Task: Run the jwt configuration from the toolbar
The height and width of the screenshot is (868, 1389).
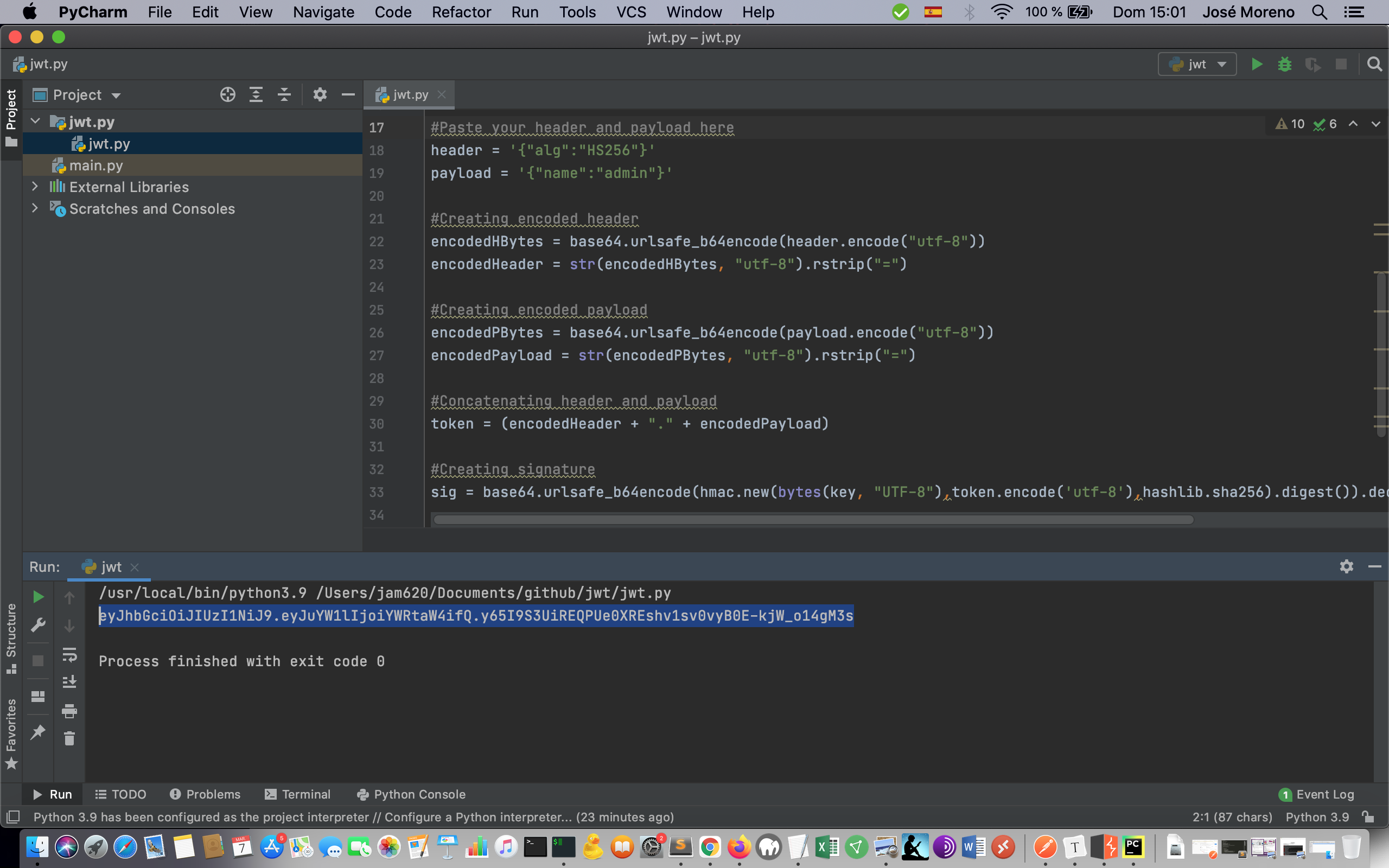Action: (x=1257, y=65)
